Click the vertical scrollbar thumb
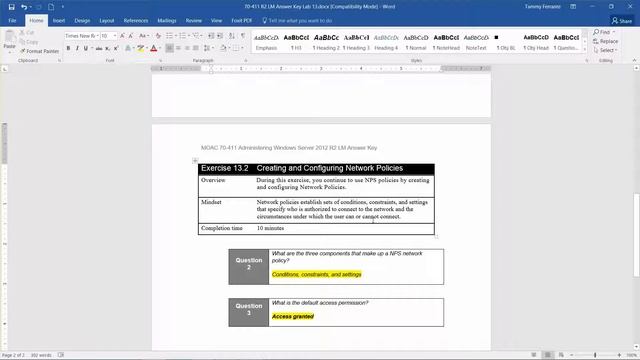640x360 pixels. pyautogui.click(x=636, y=235)
